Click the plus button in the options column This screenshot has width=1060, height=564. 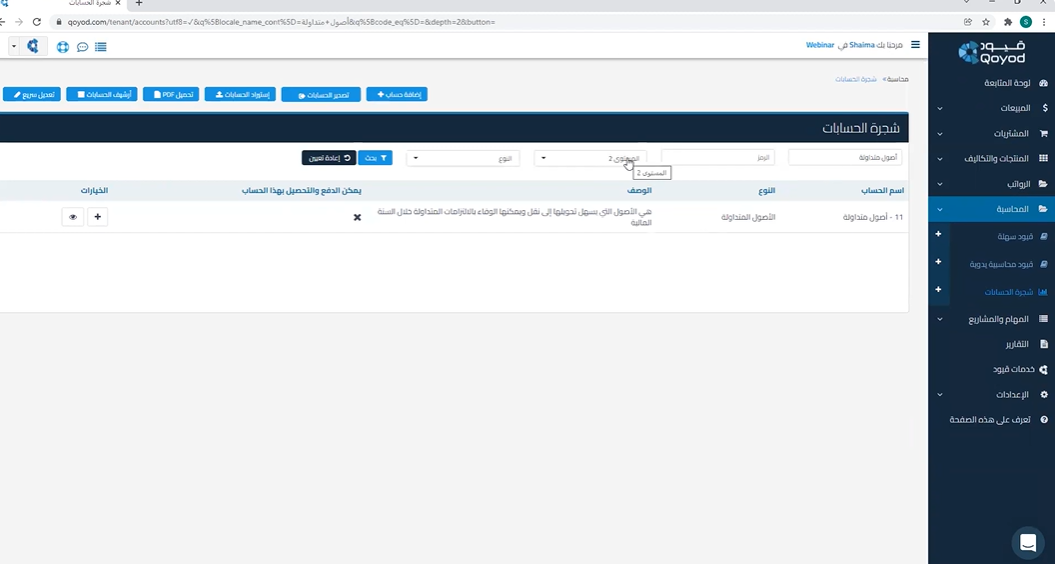point(97,217)
